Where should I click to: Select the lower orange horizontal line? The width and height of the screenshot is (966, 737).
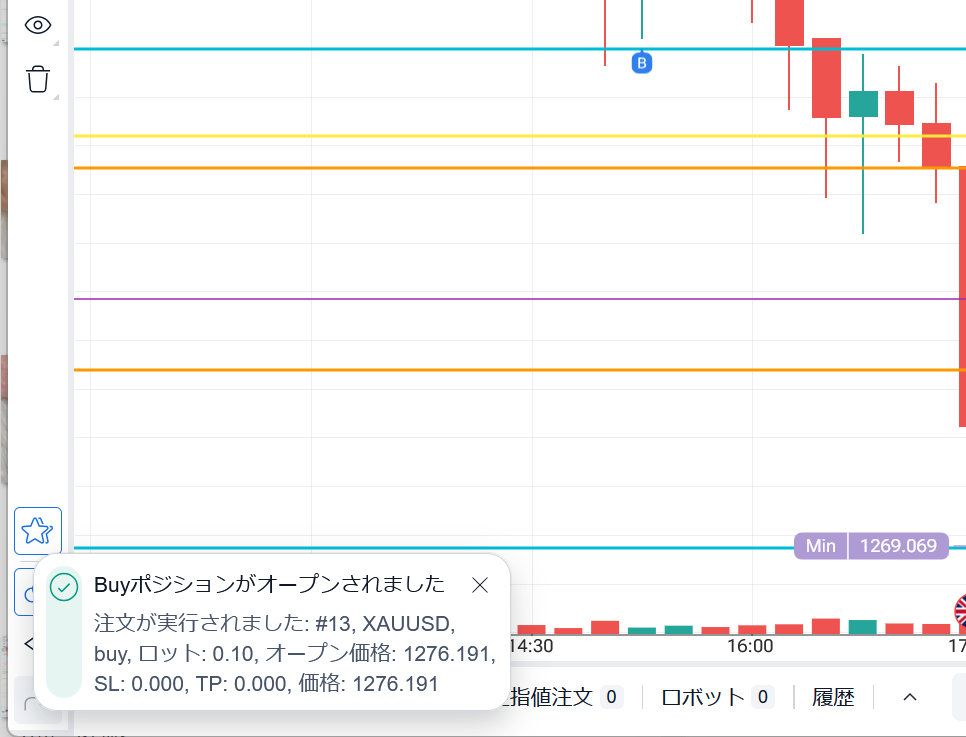(400, 370)
